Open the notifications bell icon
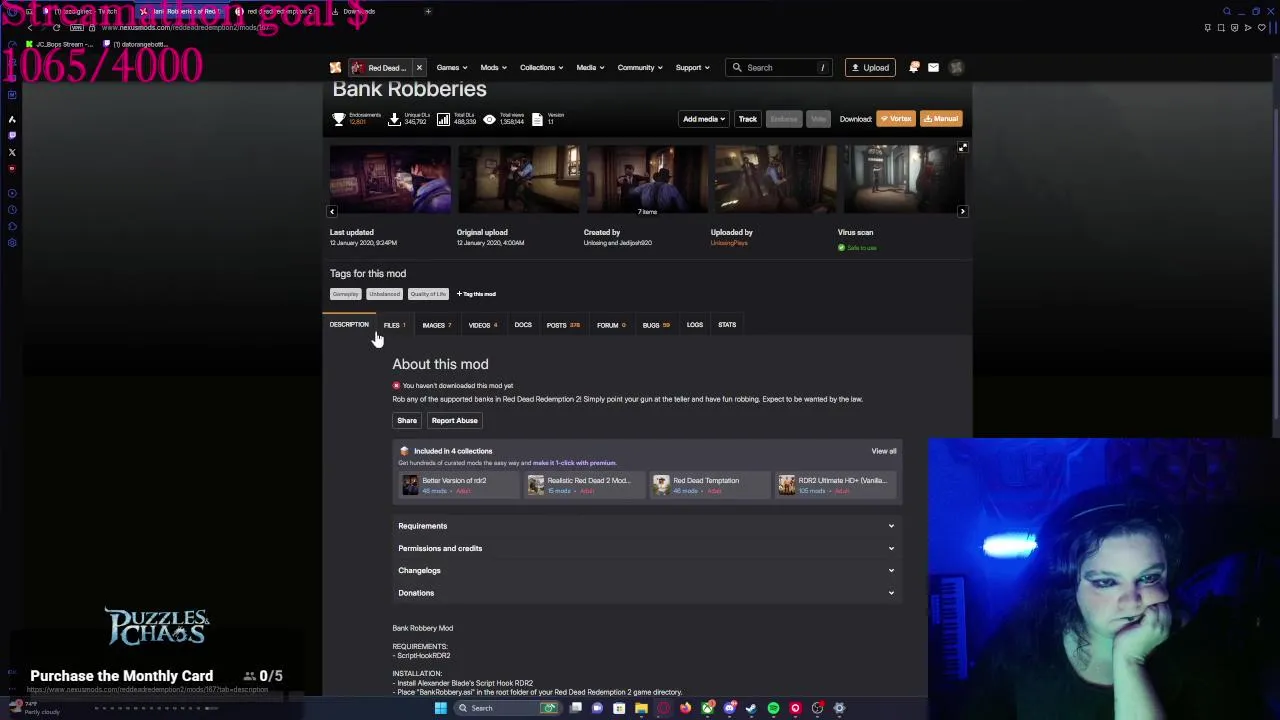The width and height of the screenshot is (1280, 720). [914, 67]
